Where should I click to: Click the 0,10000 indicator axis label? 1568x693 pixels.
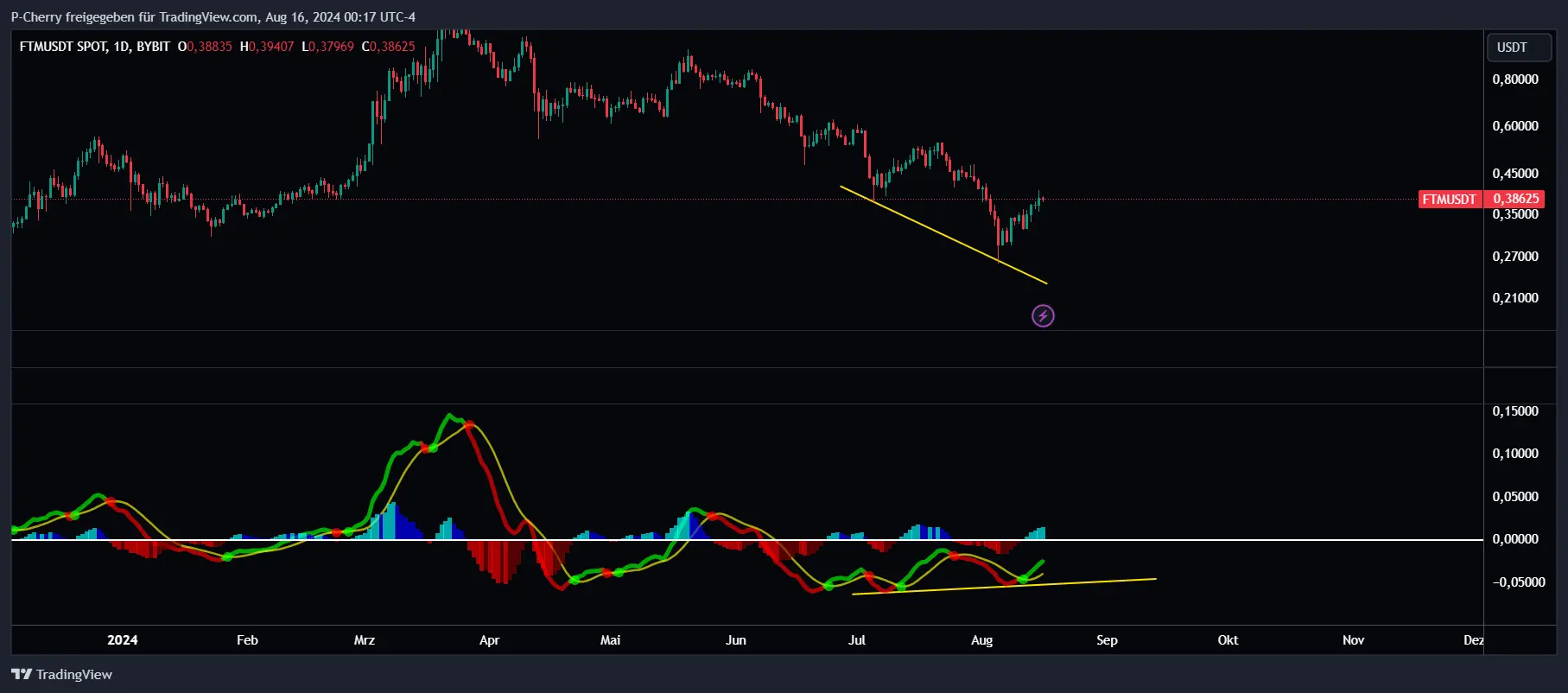(1515, 453)
